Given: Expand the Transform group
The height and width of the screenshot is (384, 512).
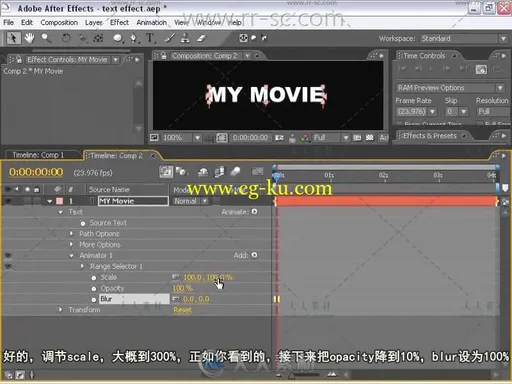Looking at the screenshot, I should click(60, 310).
